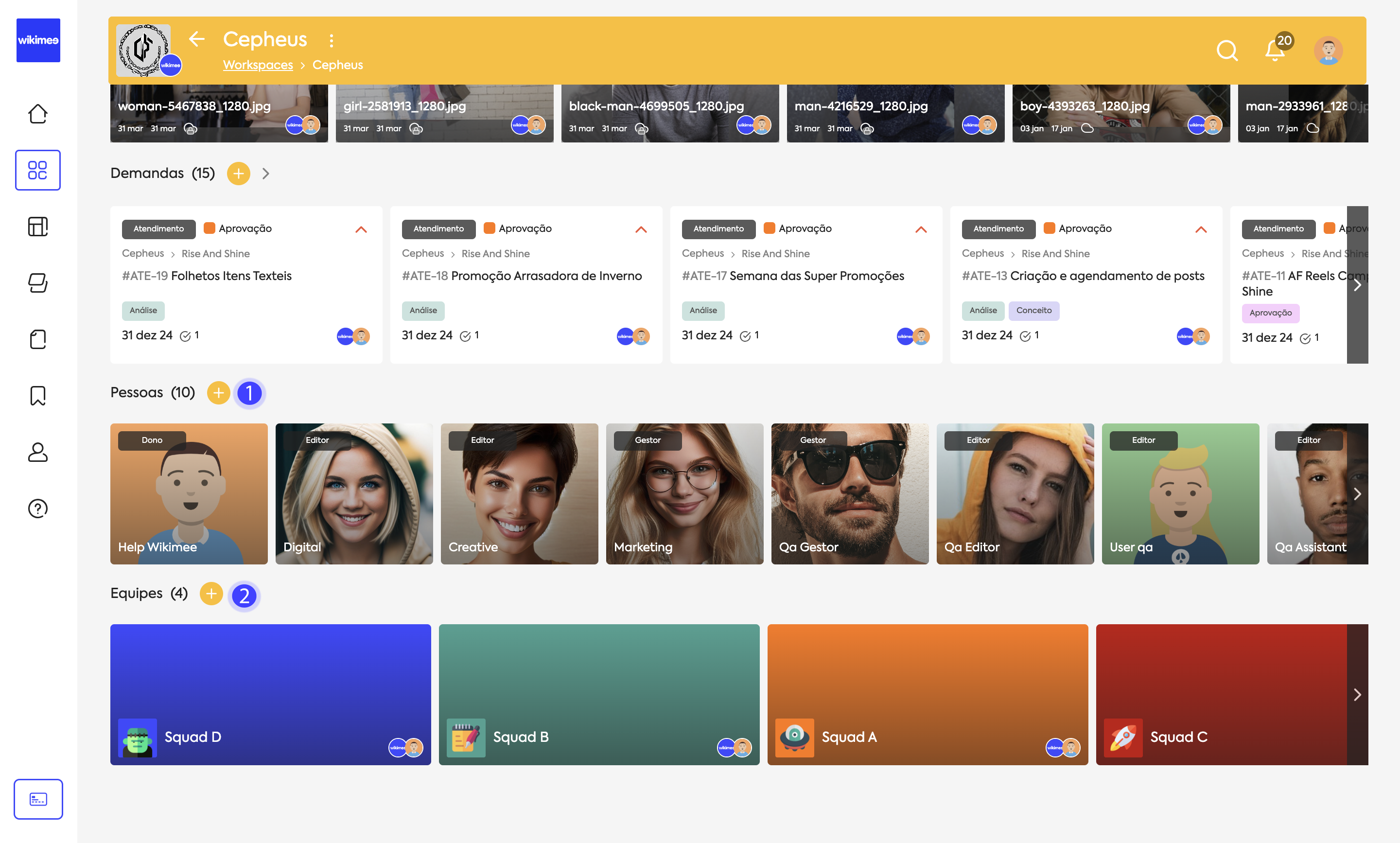1400x843 pixels.
Task: Add a new demand with plus button
Action: pyautogui.click(x=239, y=173)
